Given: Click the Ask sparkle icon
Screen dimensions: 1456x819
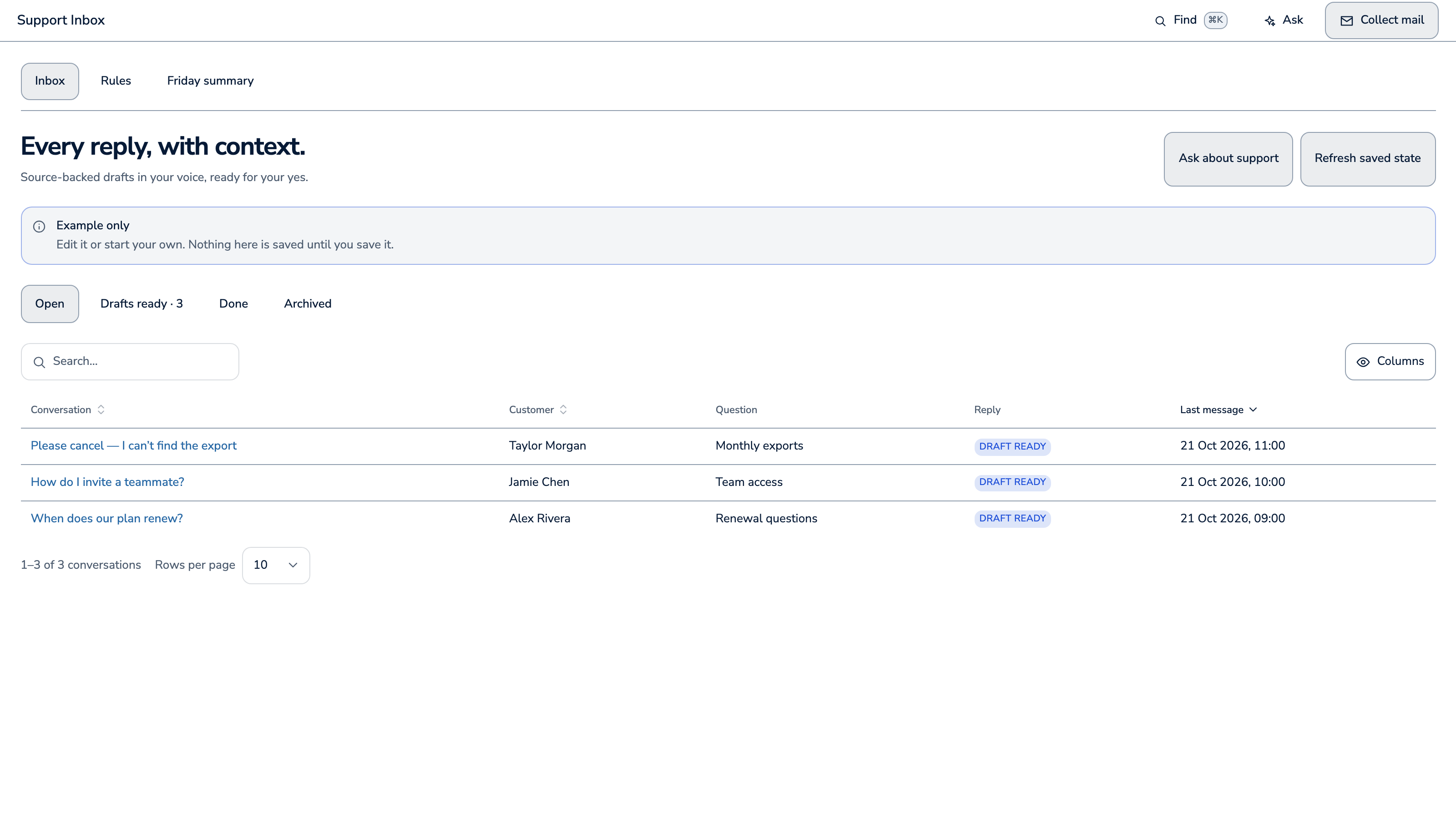Looking at the screenshot, I should pyautogui.click(x=1269, y=21).
